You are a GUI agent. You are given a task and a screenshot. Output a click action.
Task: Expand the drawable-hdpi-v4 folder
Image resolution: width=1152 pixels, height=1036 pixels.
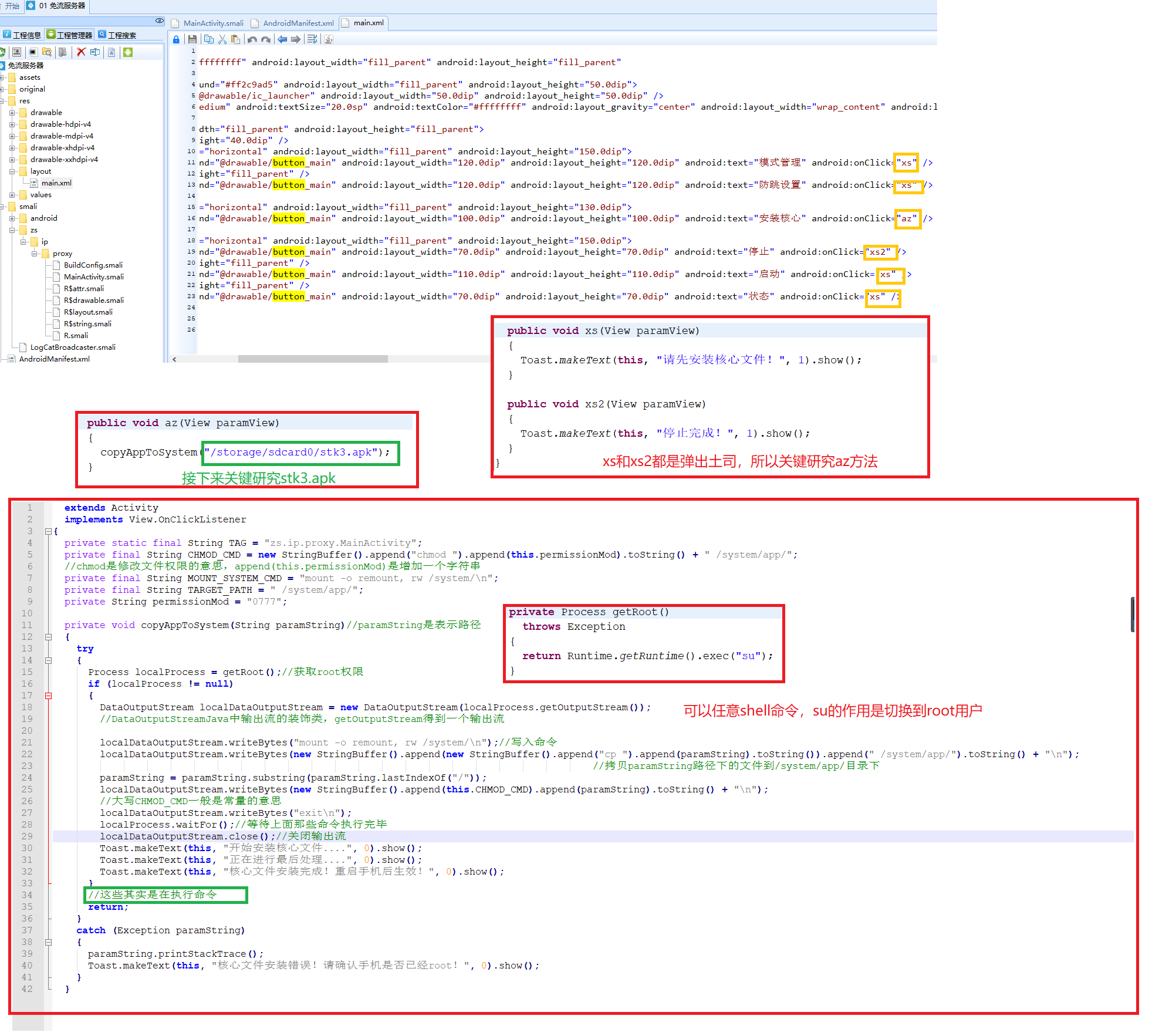12,124
